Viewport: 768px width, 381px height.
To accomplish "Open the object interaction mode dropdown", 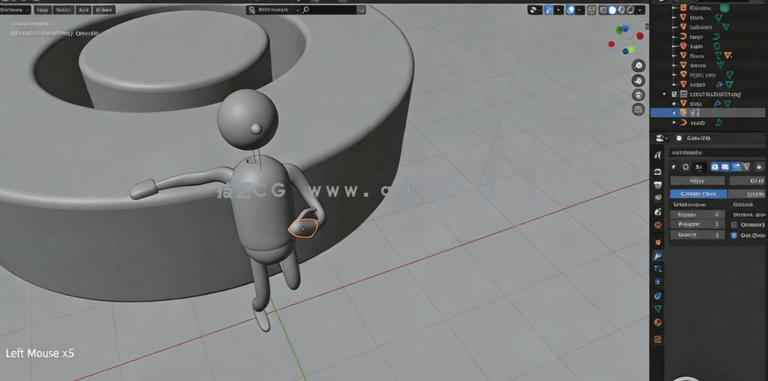I will (x=15, y=10).
